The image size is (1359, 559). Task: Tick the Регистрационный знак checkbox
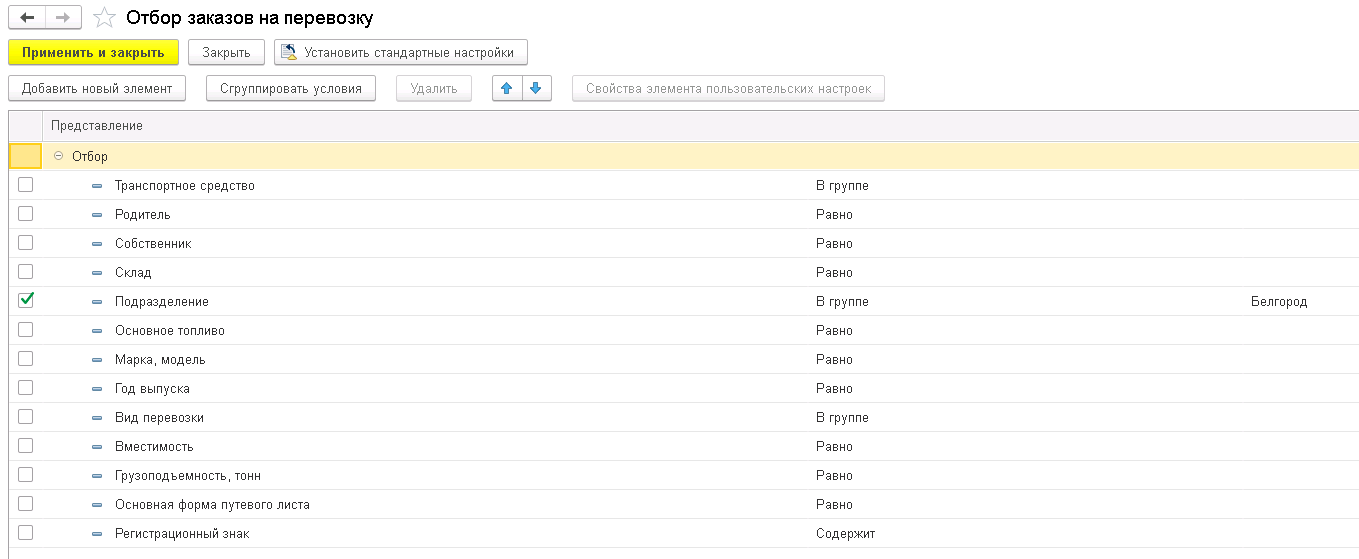click(26, 533)
